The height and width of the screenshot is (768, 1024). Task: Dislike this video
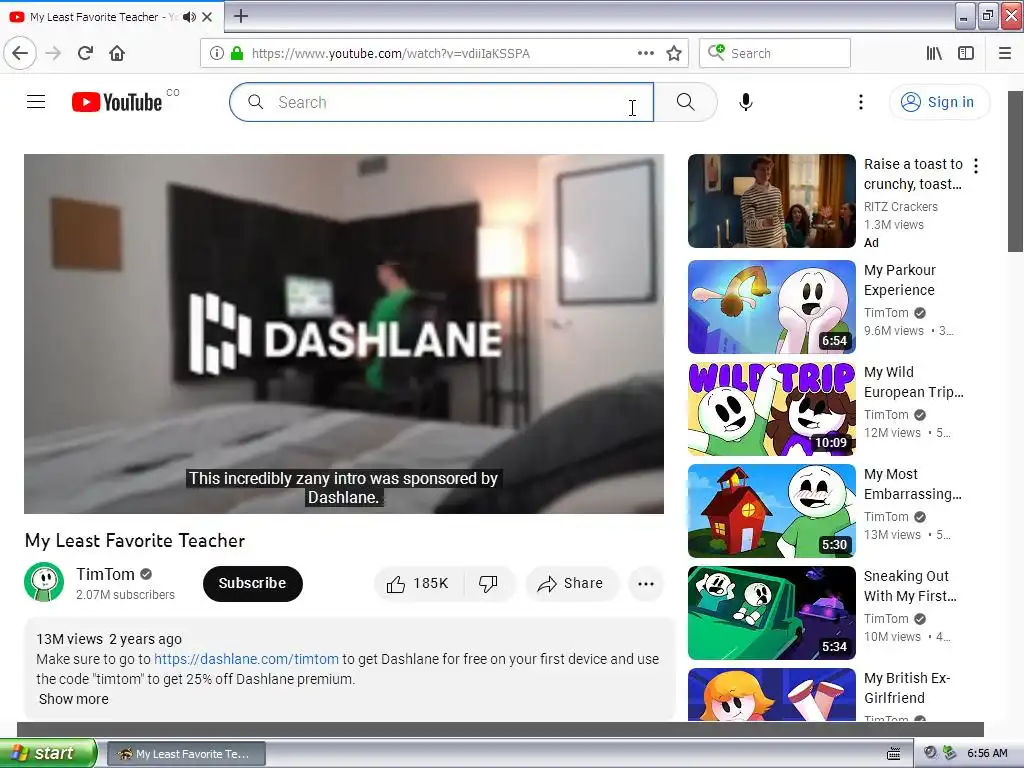point(488,583)
